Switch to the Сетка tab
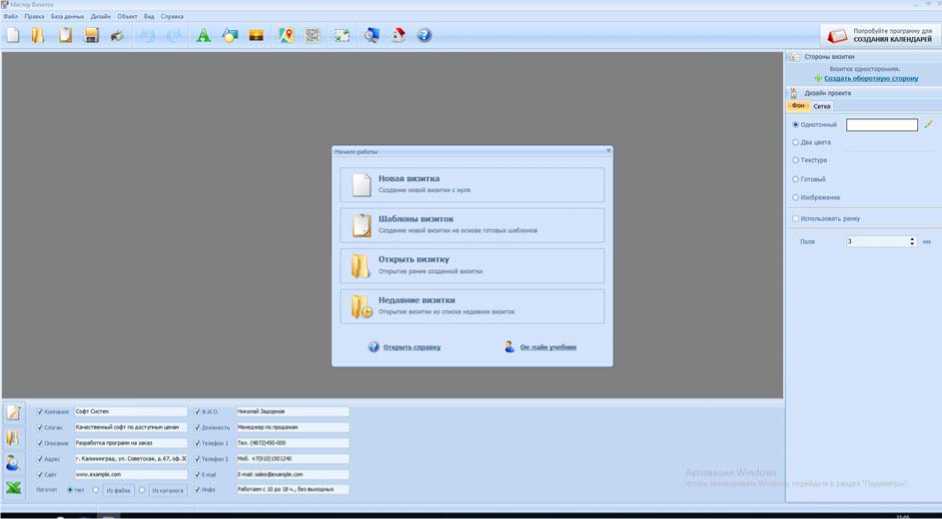942x519 pixels. click(821, 106)
